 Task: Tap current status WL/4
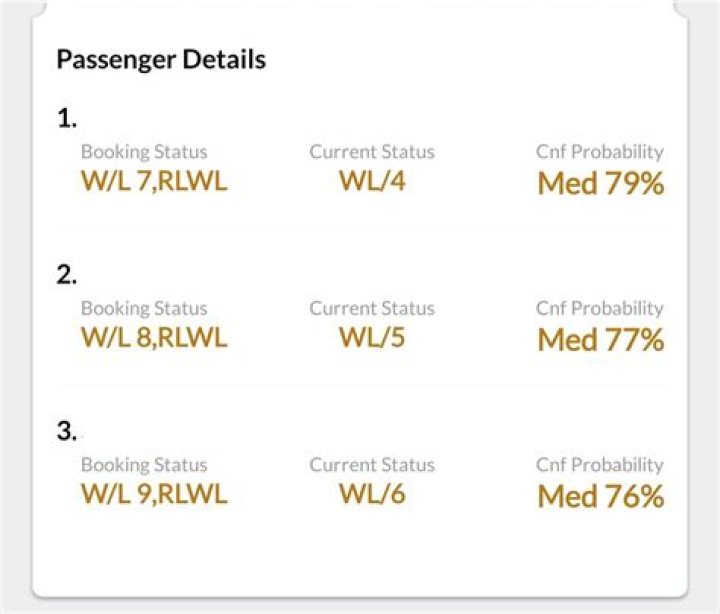pyautogui.click(x=372, y=181)
